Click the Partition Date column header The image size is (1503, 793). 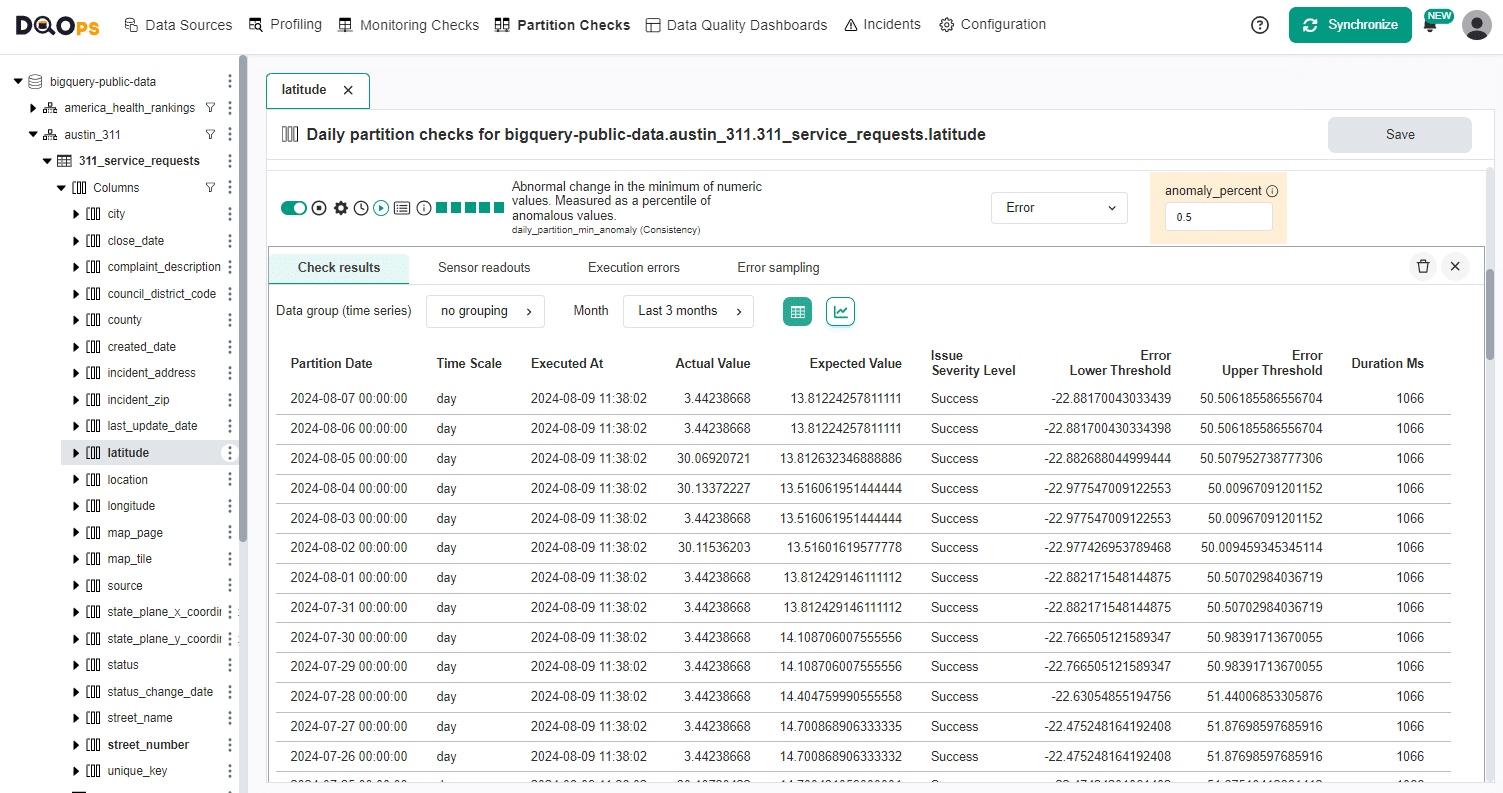[x=331, y=364]
